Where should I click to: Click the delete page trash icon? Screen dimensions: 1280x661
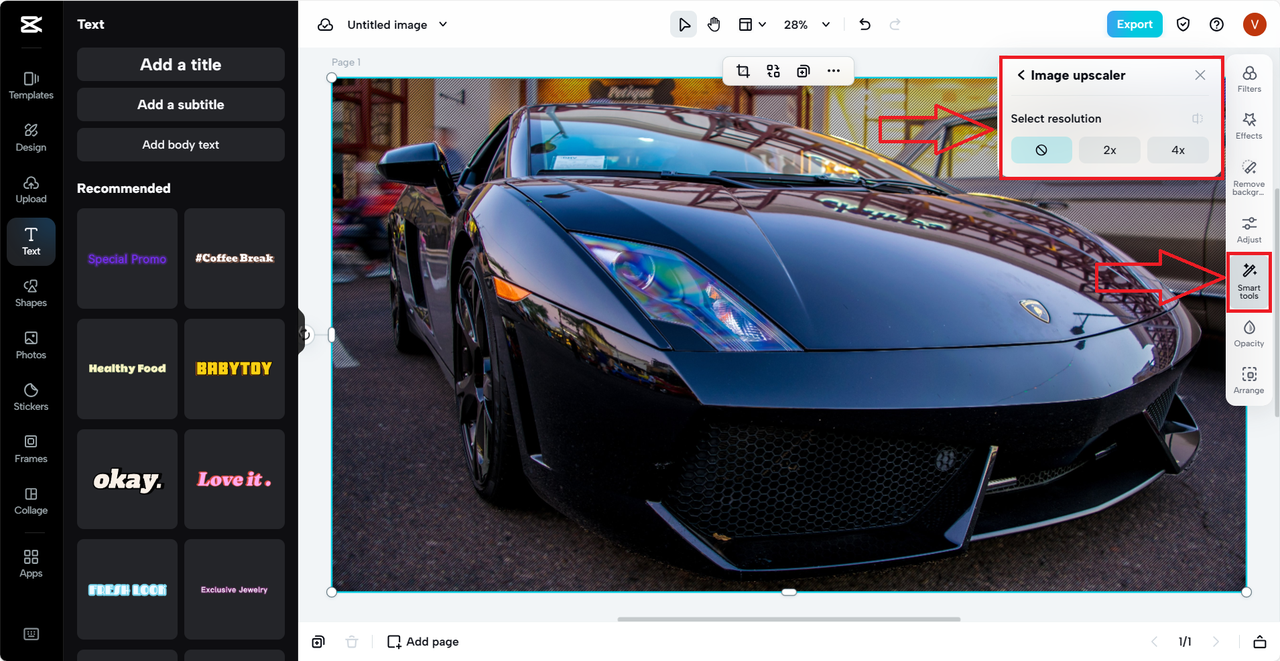click(351, 642)
